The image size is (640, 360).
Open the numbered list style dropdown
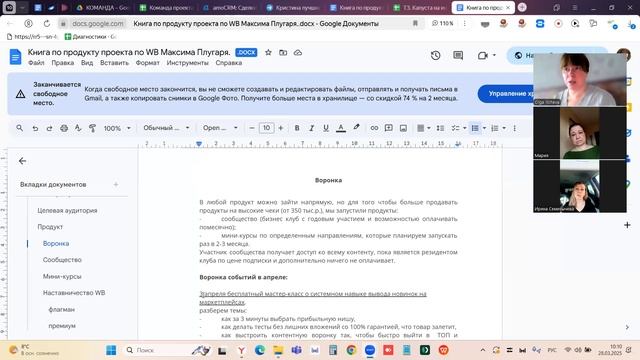pos(504,128)
